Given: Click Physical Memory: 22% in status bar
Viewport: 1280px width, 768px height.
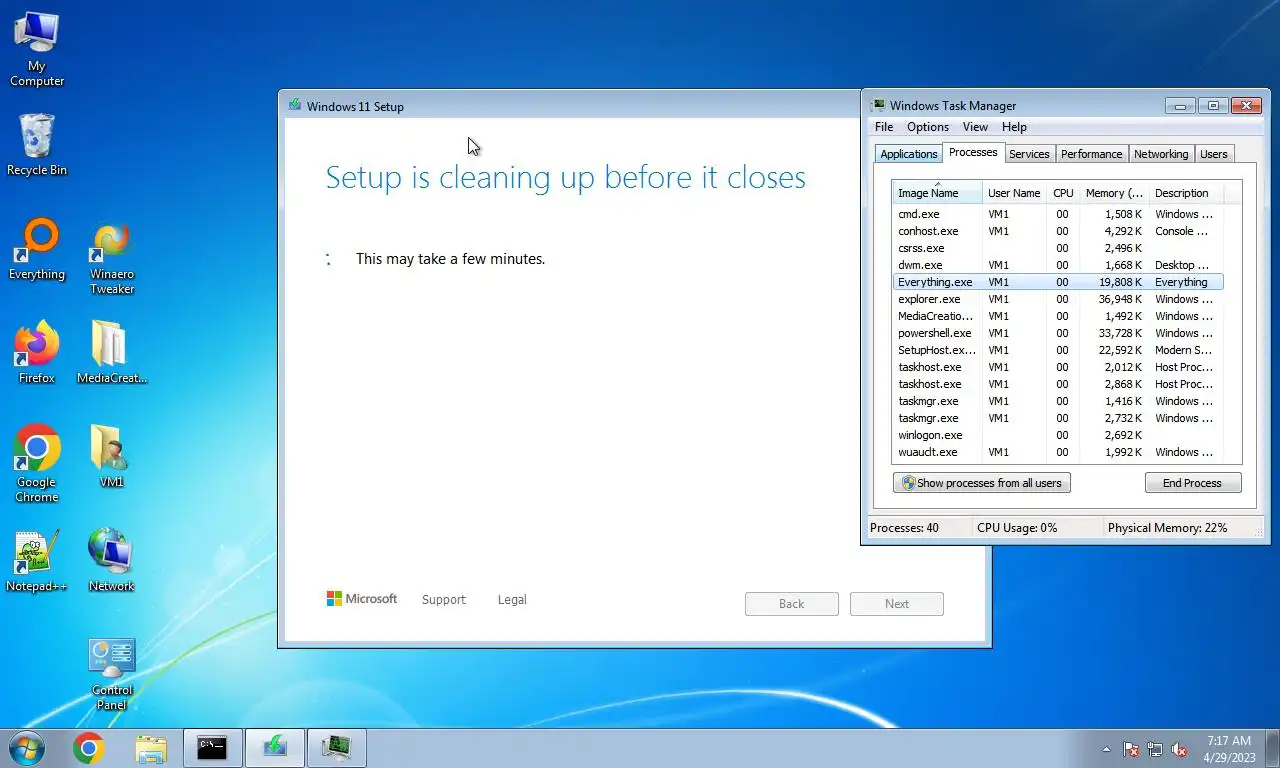Looking at the screenshot, I should (x=1167, y=528).
